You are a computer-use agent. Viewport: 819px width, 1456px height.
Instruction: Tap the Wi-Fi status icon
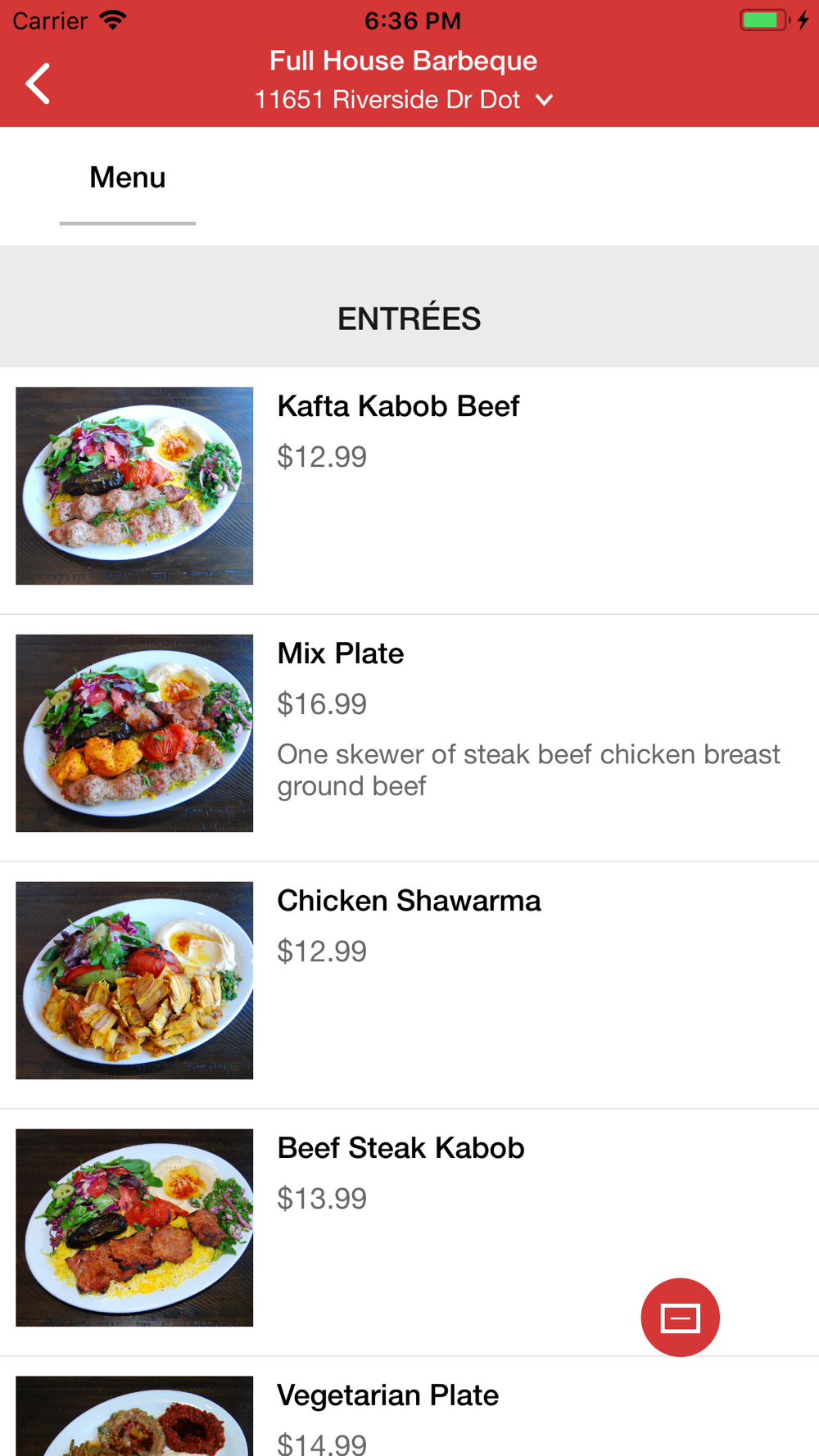[x=113, y=20]
